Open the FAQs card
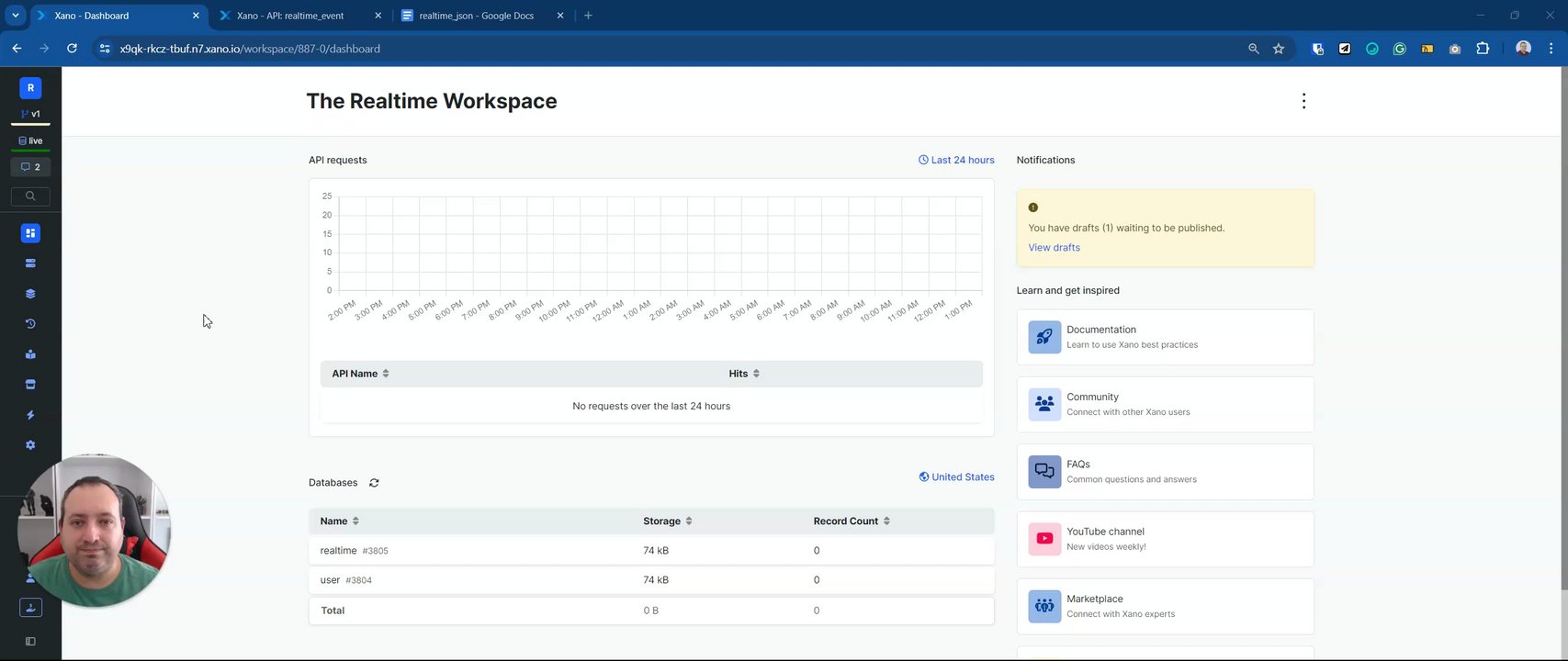Image resolution: width=1568 pixels, height=661 pixels. pyautogui.click(x=1165, y=472)
